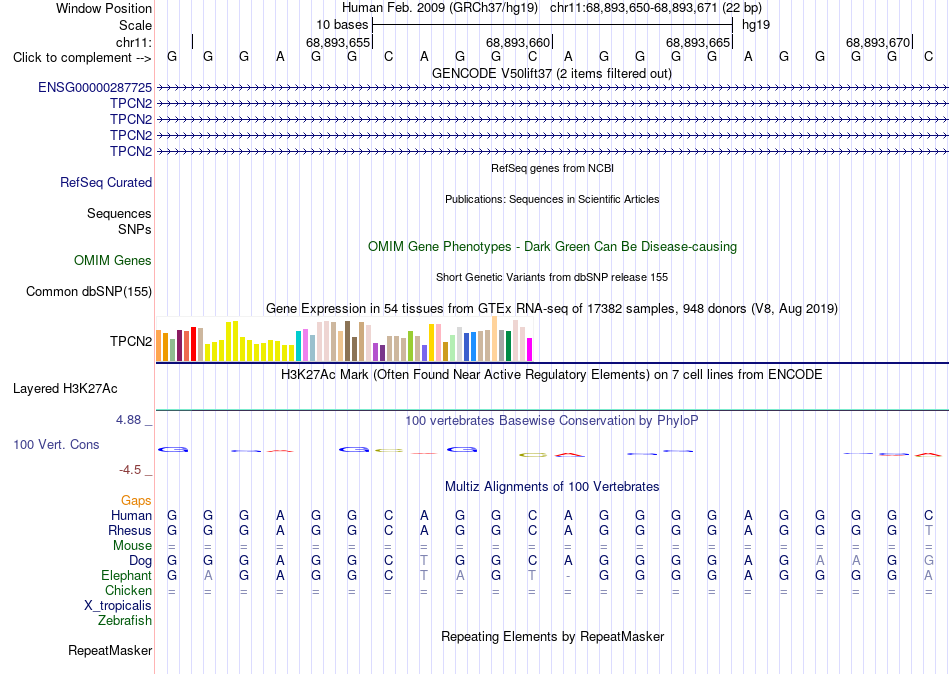Click 'RefSeq genes from NCBI' title
950x674 pixels.
pyautogui.click(x=552, y=168)
